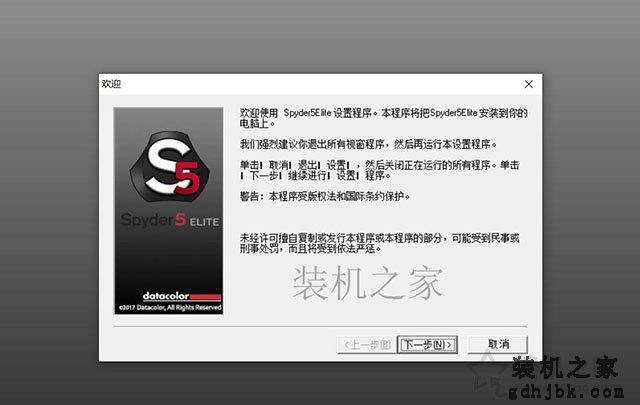Click the paragraph starting with 未经许可擅自复制或发行本程序
The image size is (640, 405).
(379, 243)
